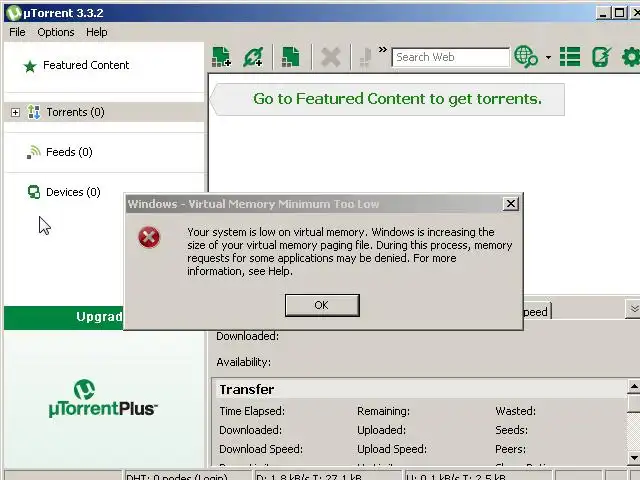Click the Featured Content star icon

pos(30,66)
